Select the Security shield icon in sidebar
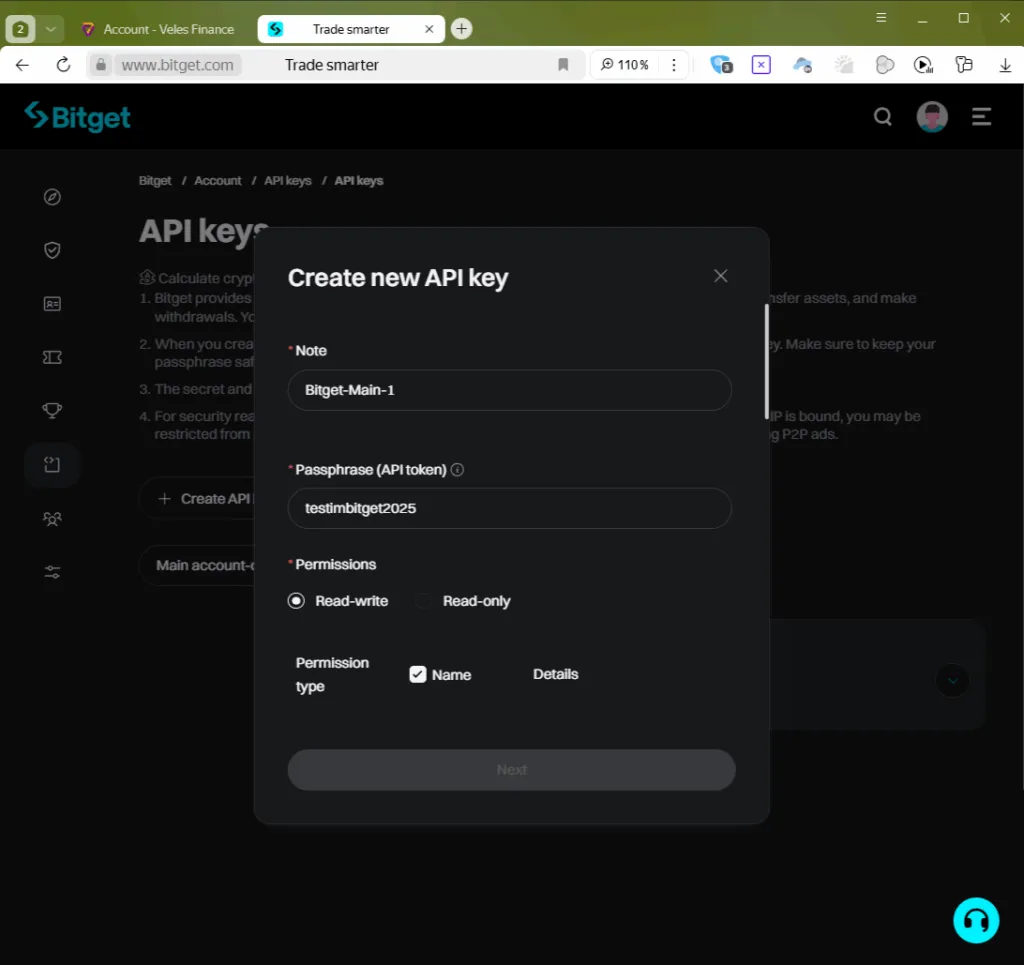The image size is (1024, 965). pos(52,250)
